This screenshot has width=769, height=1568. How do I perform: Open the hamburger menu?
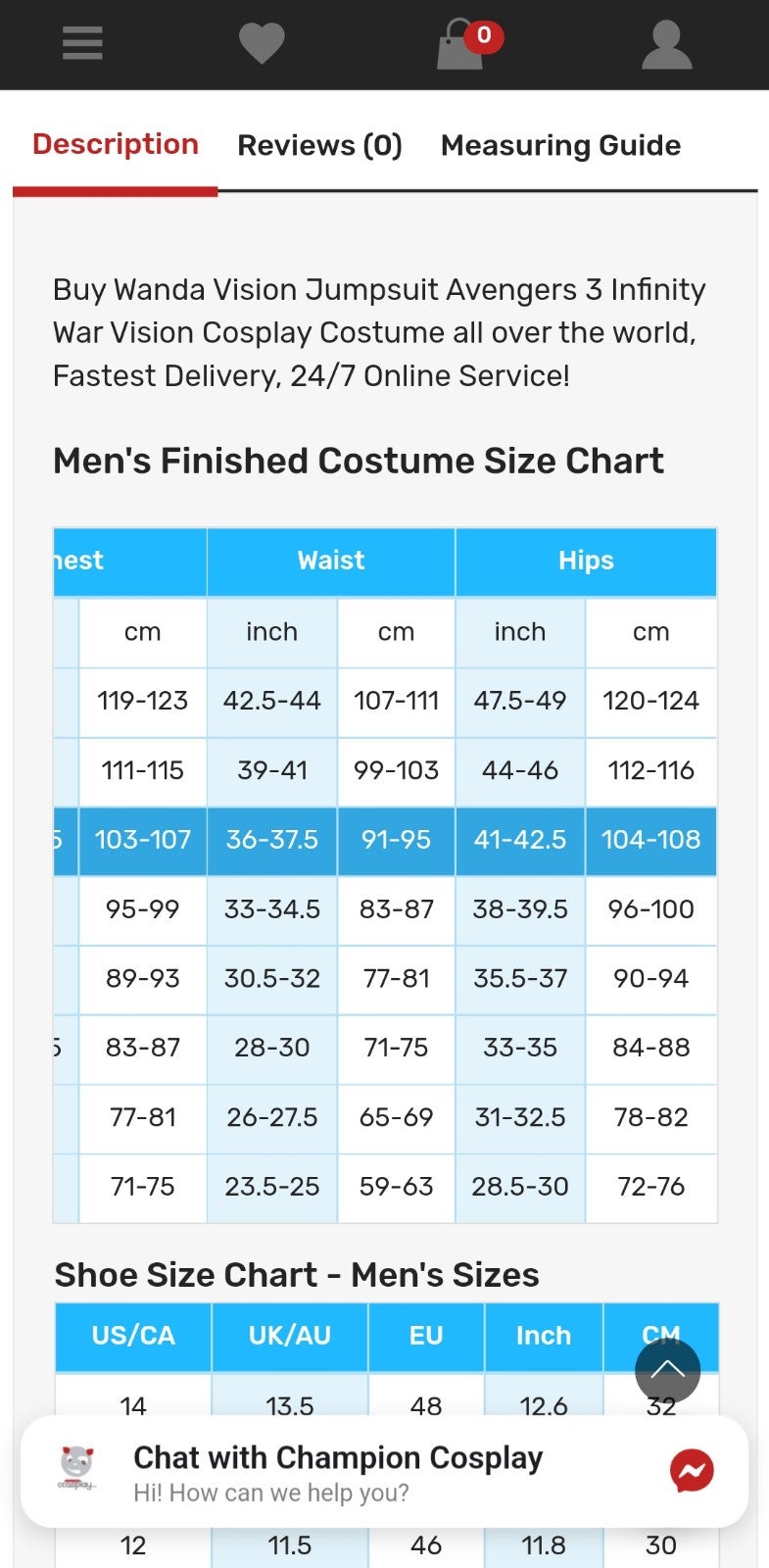coord(82,43)
